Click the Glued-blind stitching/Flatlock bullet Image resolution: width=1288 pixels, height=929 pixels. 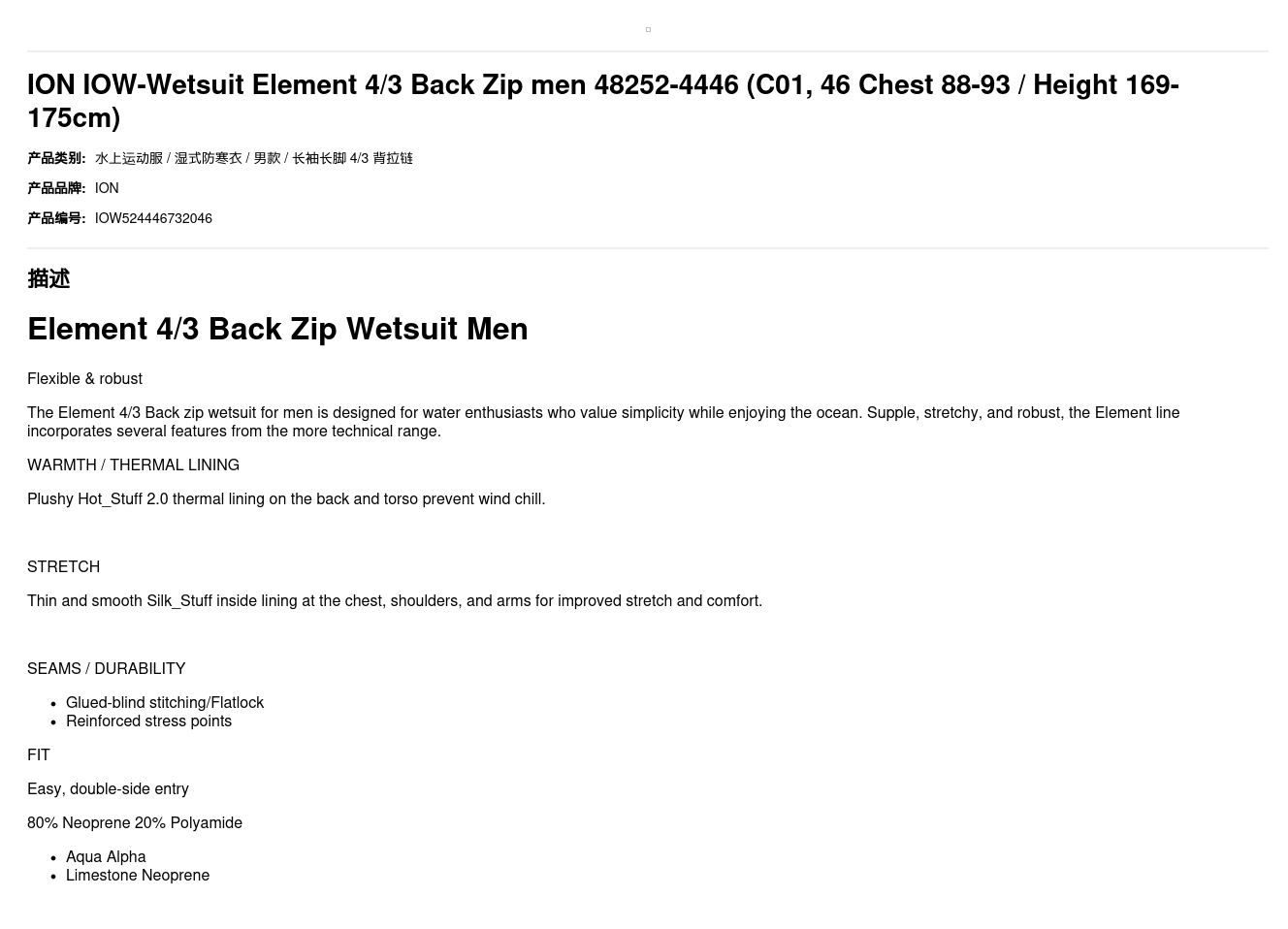coord(165,703)
